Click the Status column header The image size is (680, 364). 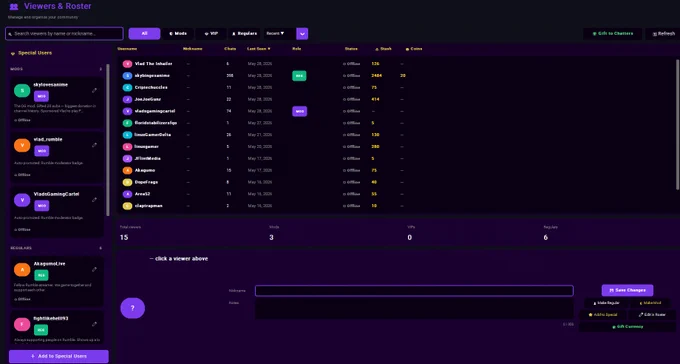point(351,49)
